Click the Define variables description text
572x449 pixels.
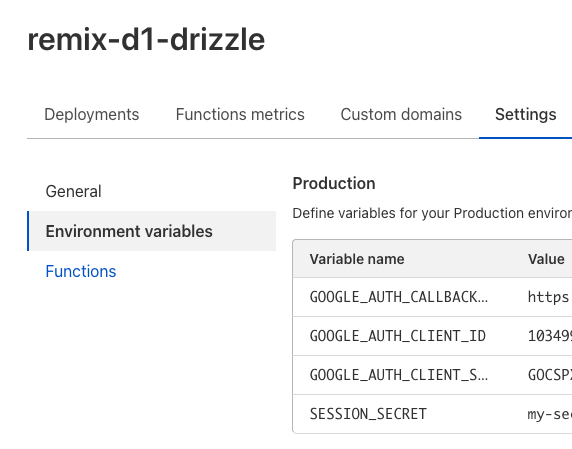coord(432,213)
